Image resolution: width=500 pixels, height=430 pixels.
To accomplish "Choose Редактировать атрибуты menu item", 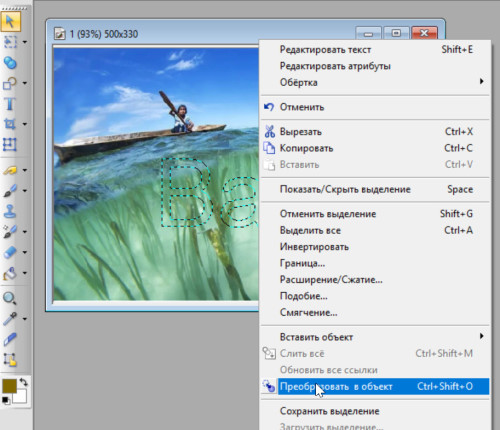I will point(375,66).
